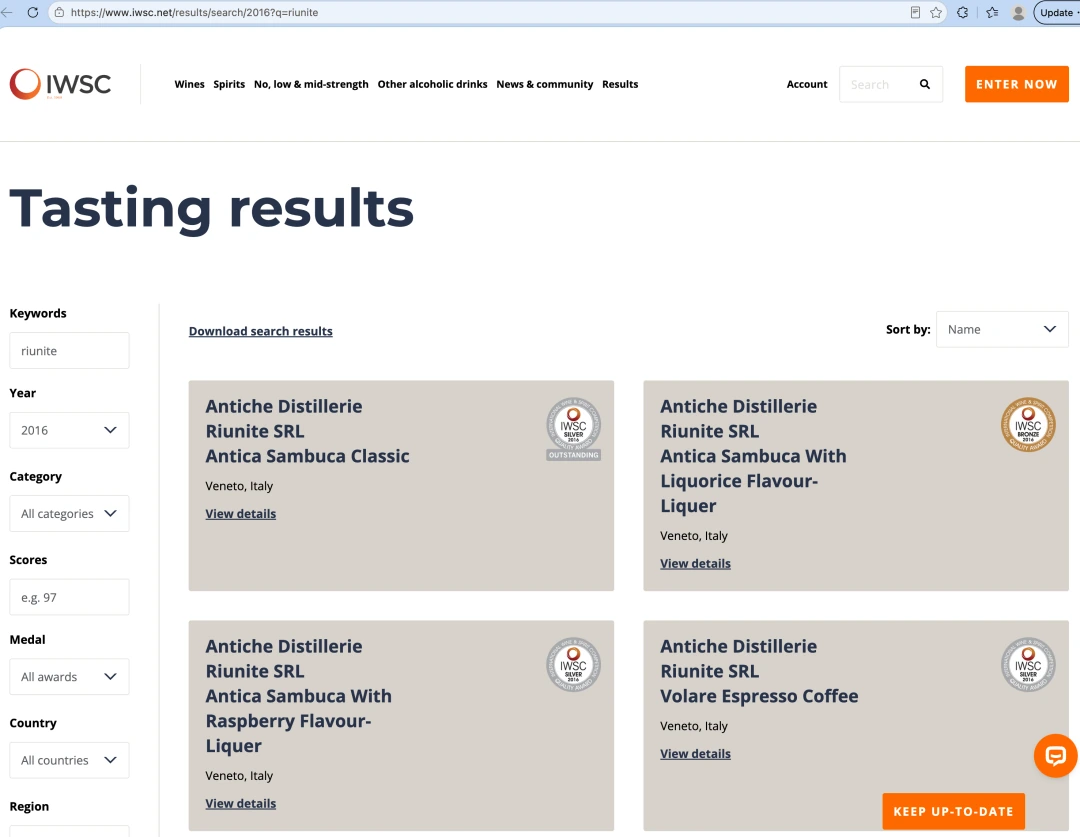Click the ENTER NOW button
Screen dimensions: 1080x837
click(x=1017, y=84)
